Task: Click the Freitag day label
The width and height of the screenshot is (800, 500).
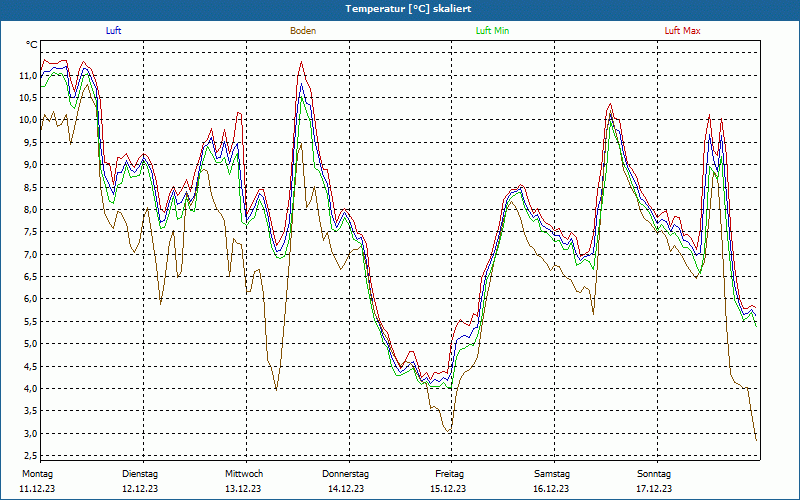Action: click(x=449, y=474)
